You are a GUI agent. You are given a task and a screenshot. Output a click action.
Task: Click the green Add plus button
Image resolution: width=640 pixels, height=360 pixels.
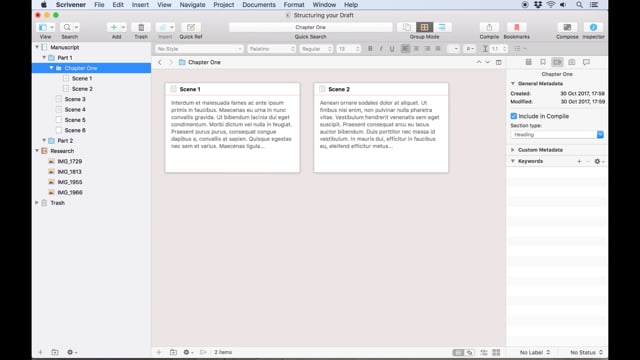pos(114,27)
